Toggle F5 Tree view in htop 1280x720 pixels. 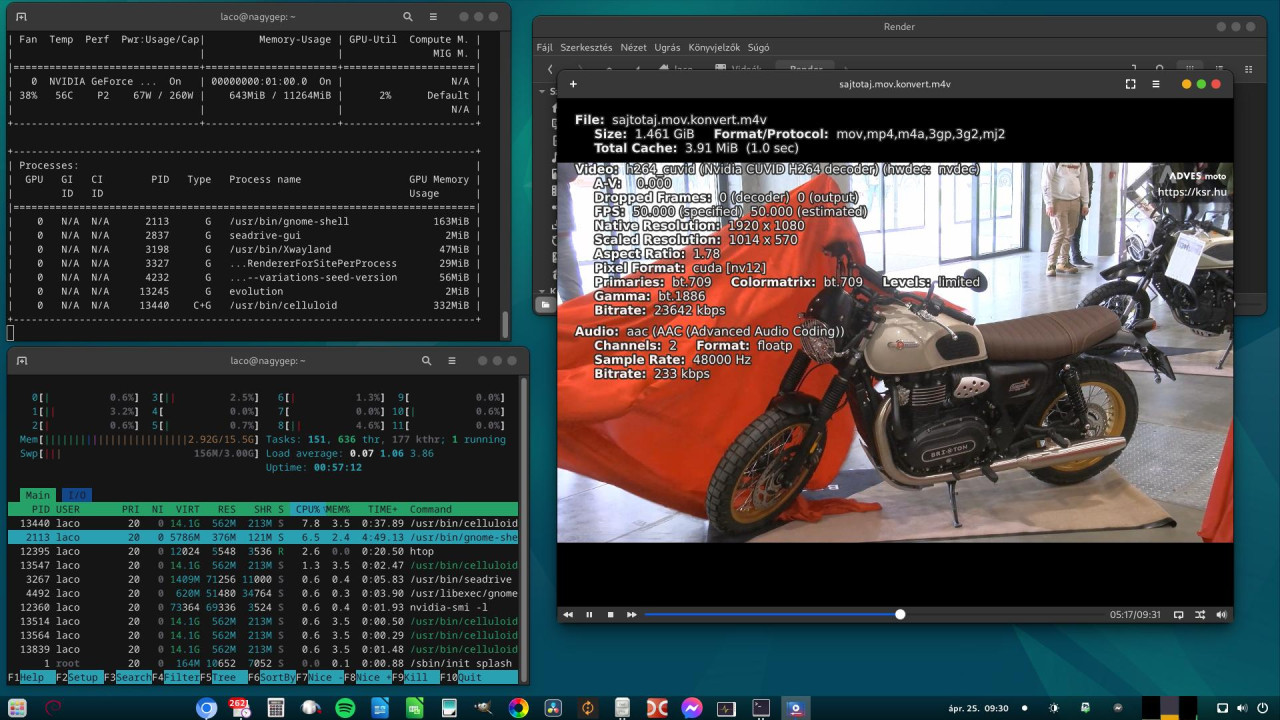223,677
